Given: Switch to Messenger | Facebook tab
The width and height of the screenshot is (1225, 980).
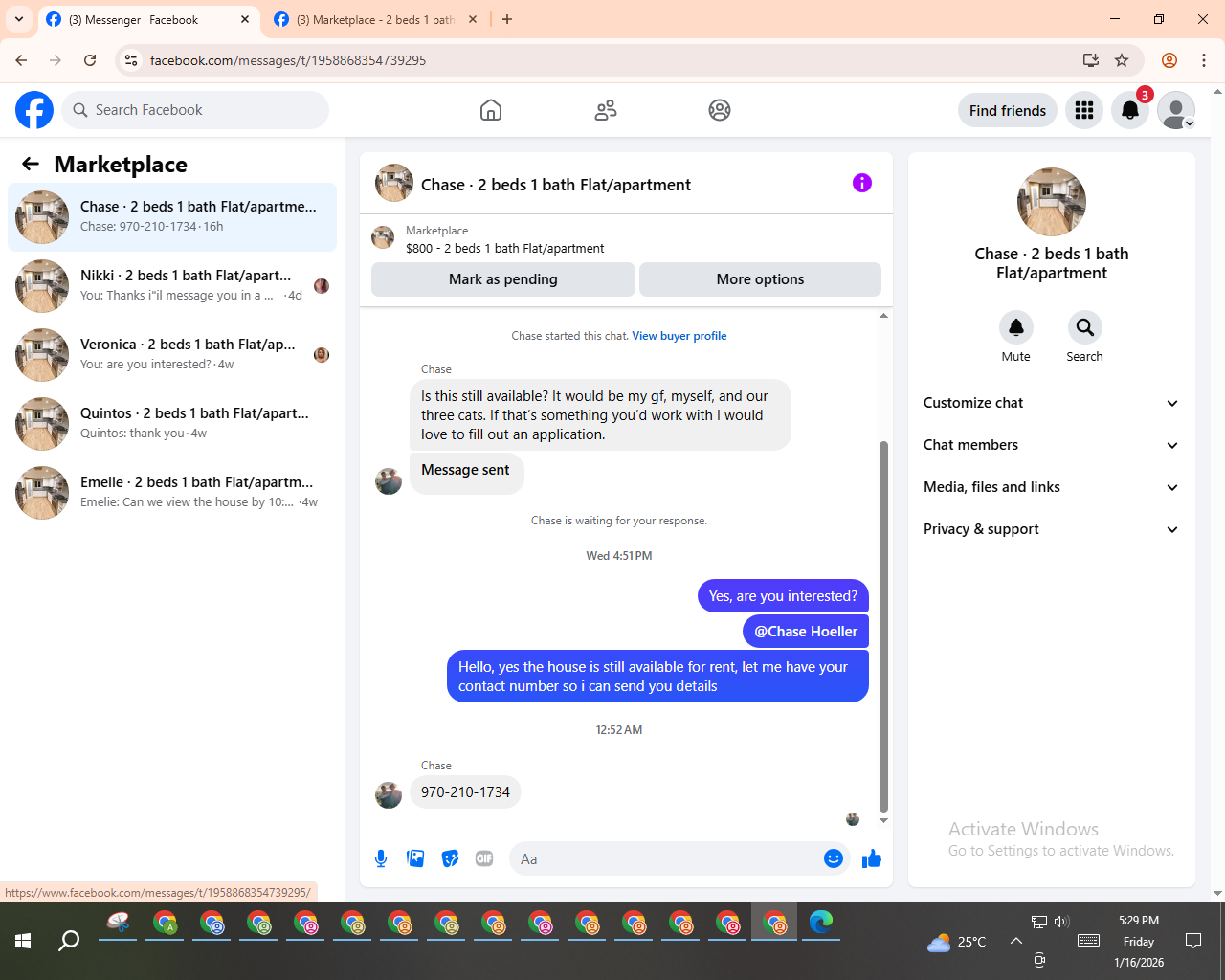Looking at the screenshot, I should point(149,19).
